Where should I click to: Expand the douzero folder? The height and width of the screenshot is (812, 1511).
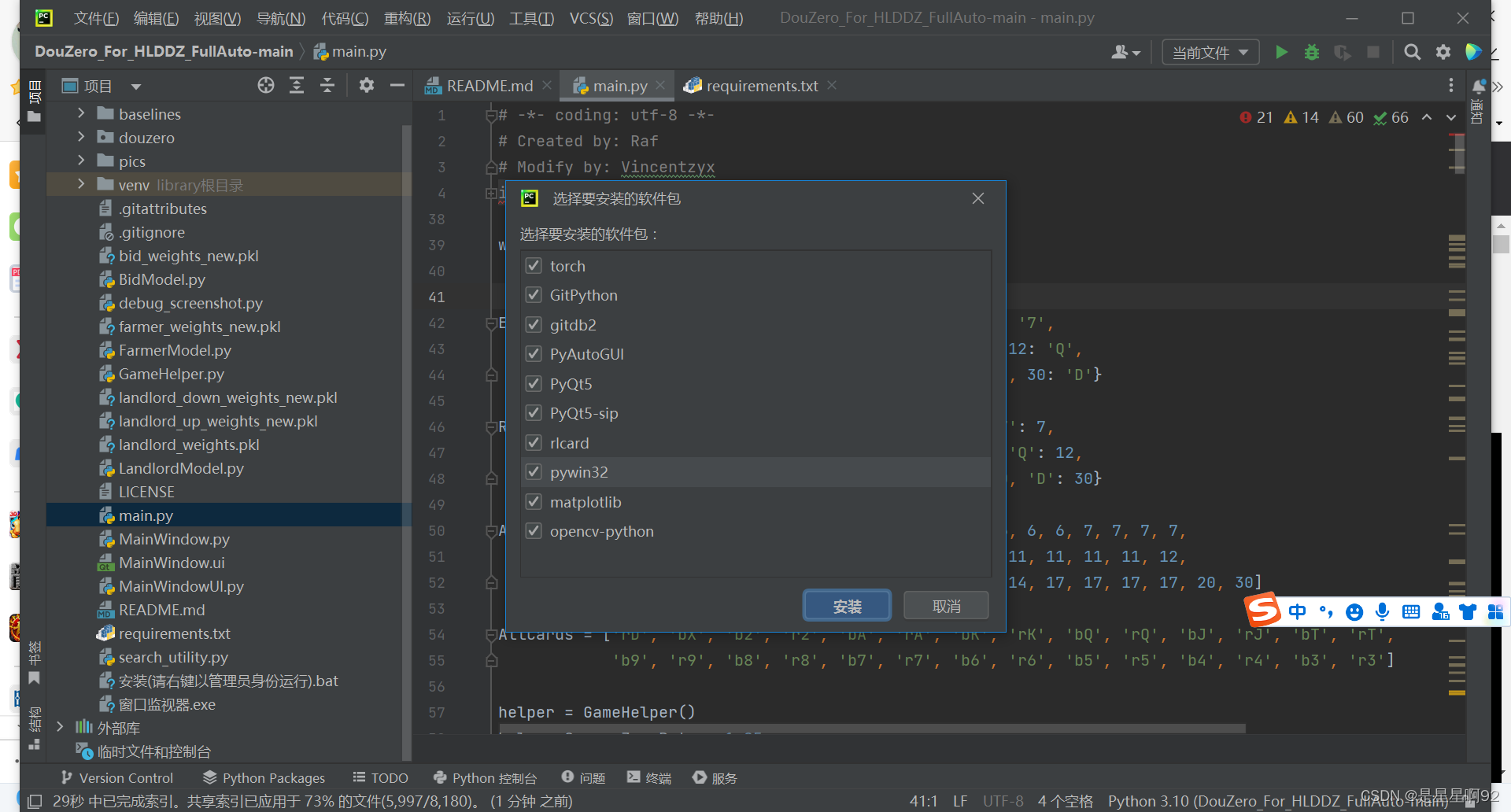tap(81, 137)
